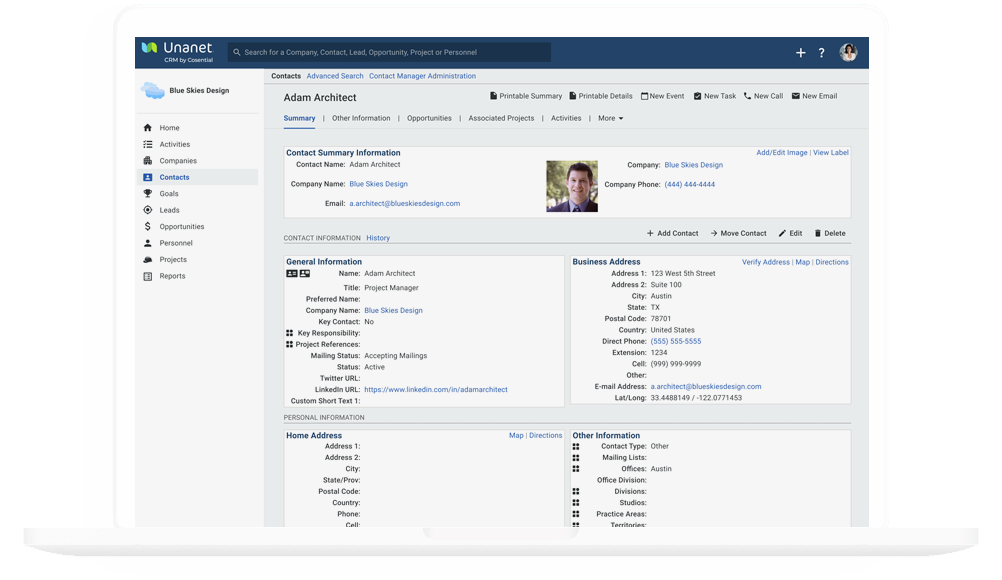Switch to the Opportunities tab
The image size is (1002, 580).
coord(429,118)
